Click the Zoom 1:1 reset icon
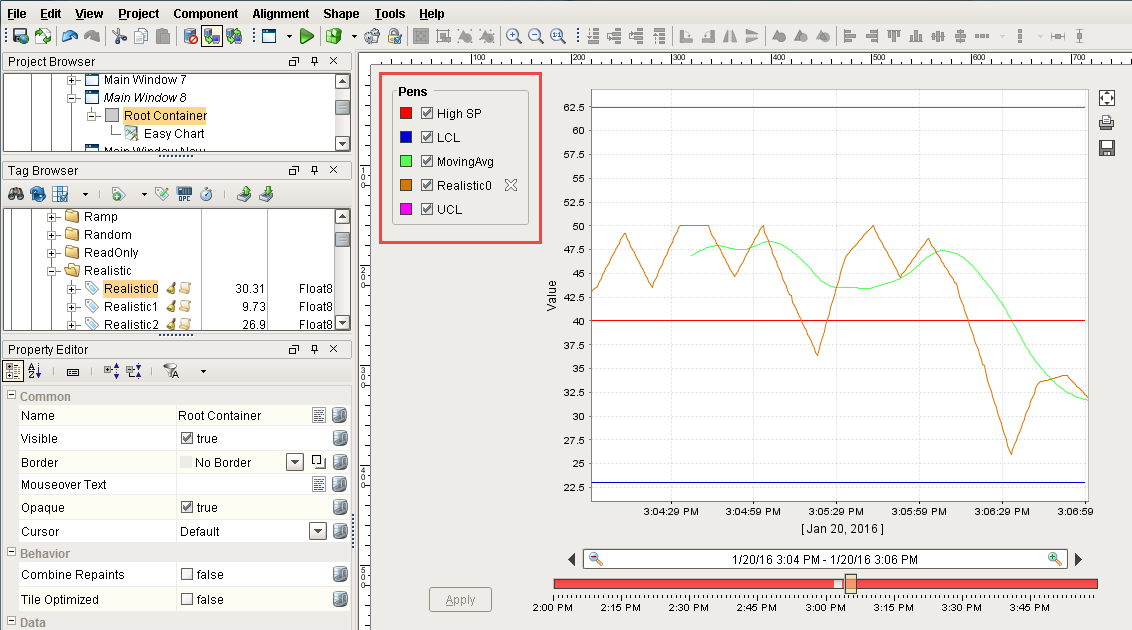1132x630 pixels. [x=558, y=36]
